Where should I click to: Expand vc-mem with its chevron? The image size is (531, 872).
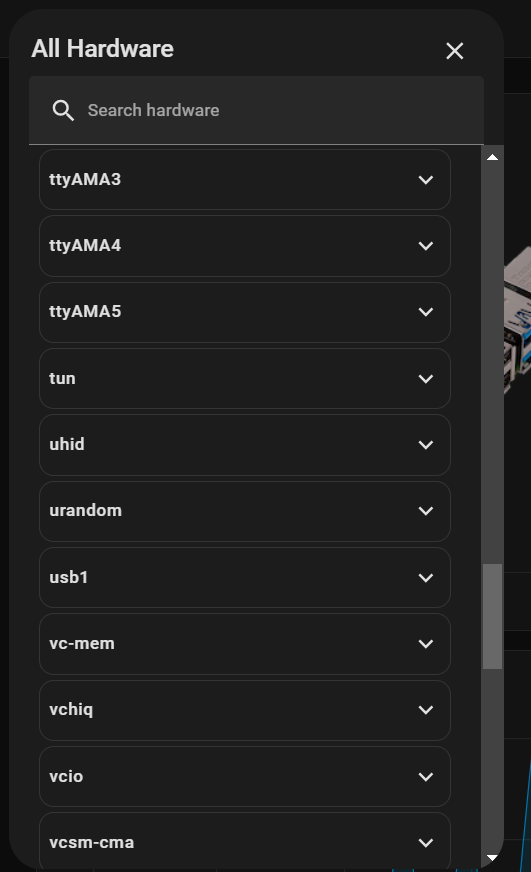[426, 644]
